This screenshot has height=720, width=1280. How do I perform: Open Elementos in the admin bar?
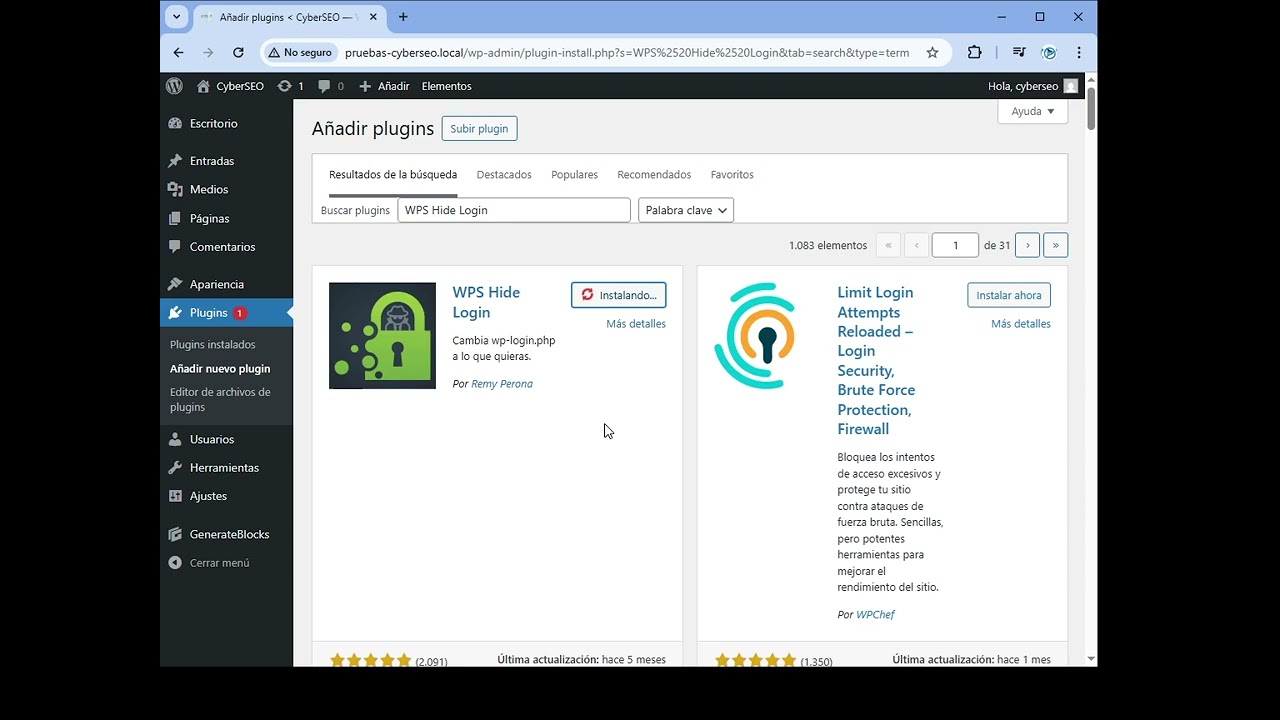pyautogui.click(x=446, y=86)
